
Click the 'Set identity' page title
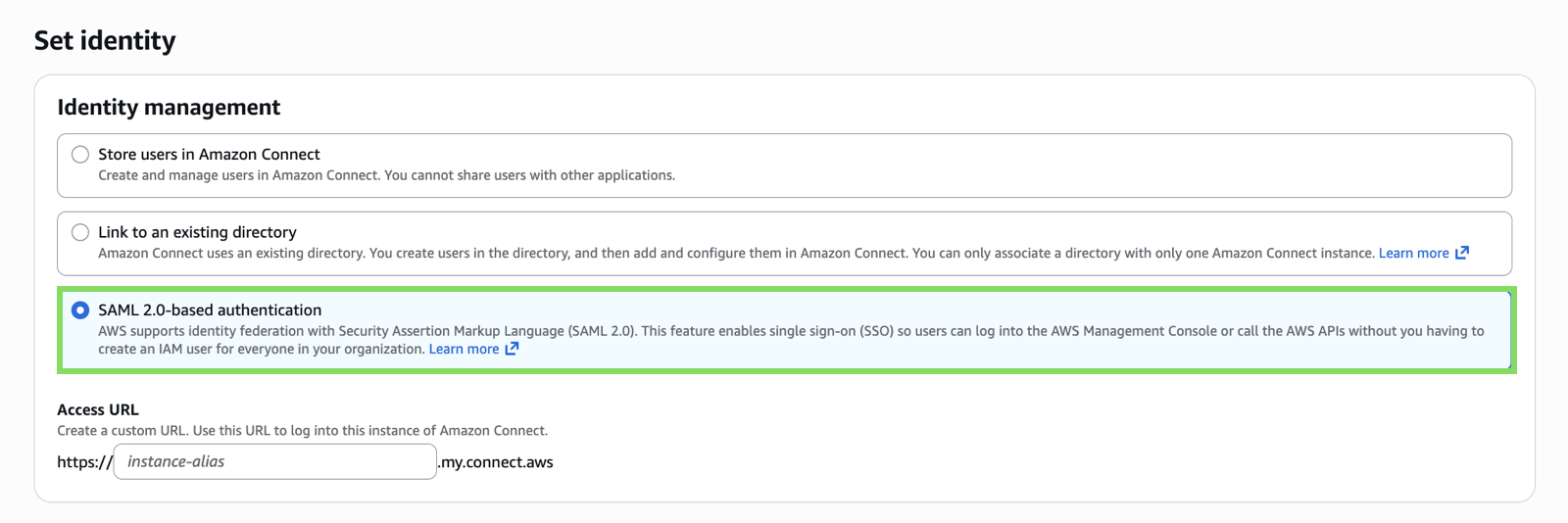point(105,40)
